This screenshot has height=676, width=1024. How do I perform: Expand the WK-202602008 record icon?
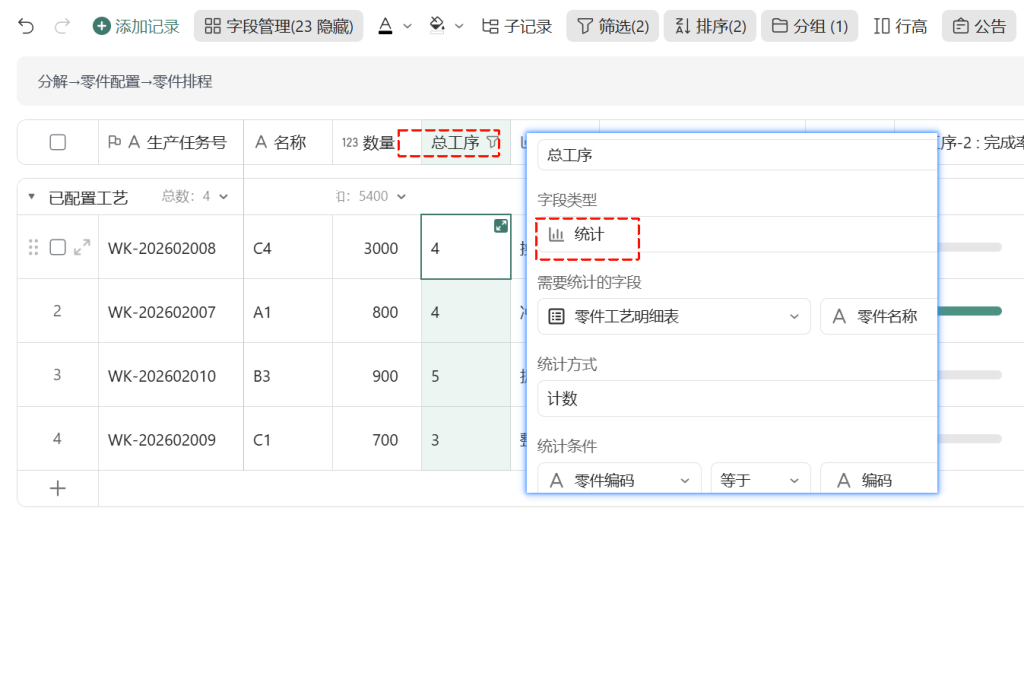[x=82, y=247]
